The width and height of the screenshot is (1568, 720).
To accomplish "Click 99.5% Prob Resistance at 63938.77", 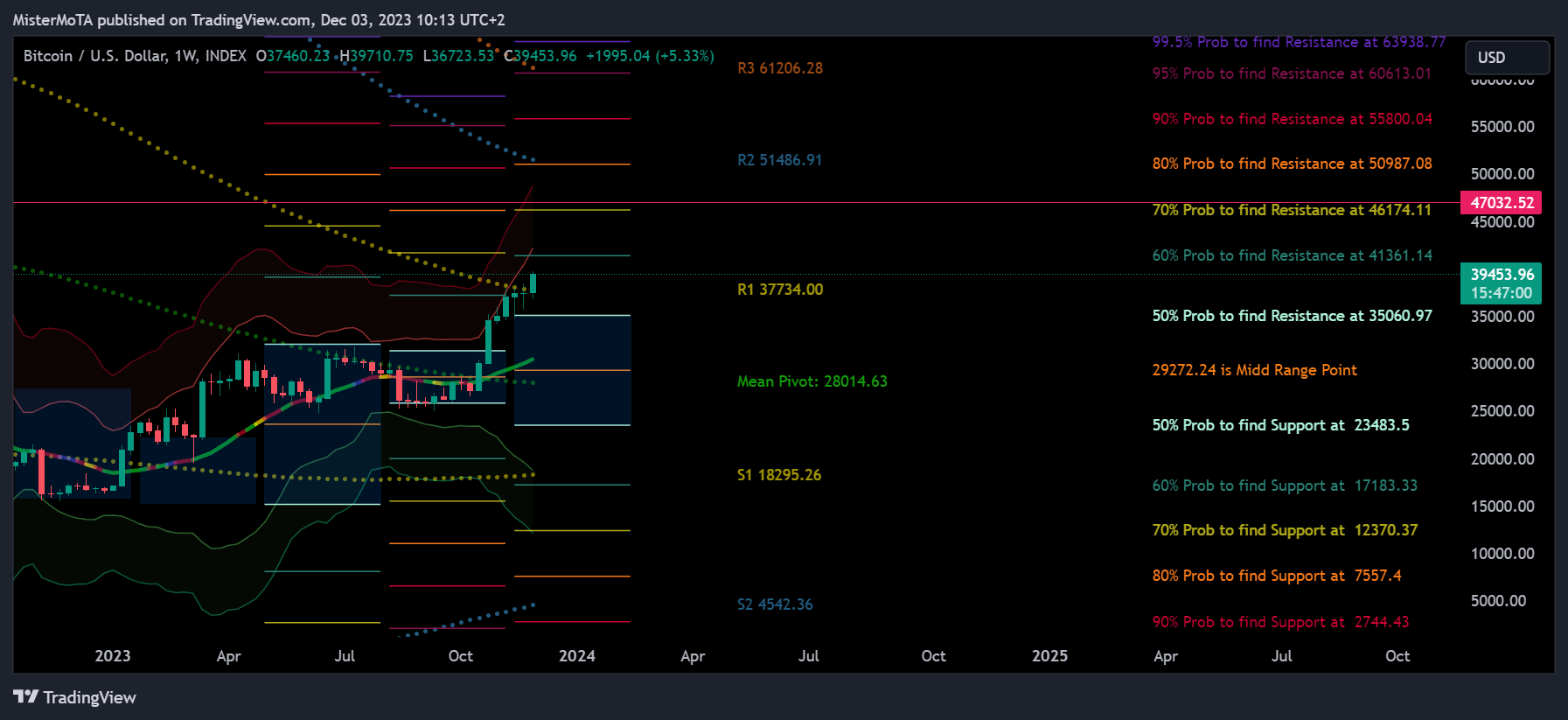I will tap(1299, 42).
